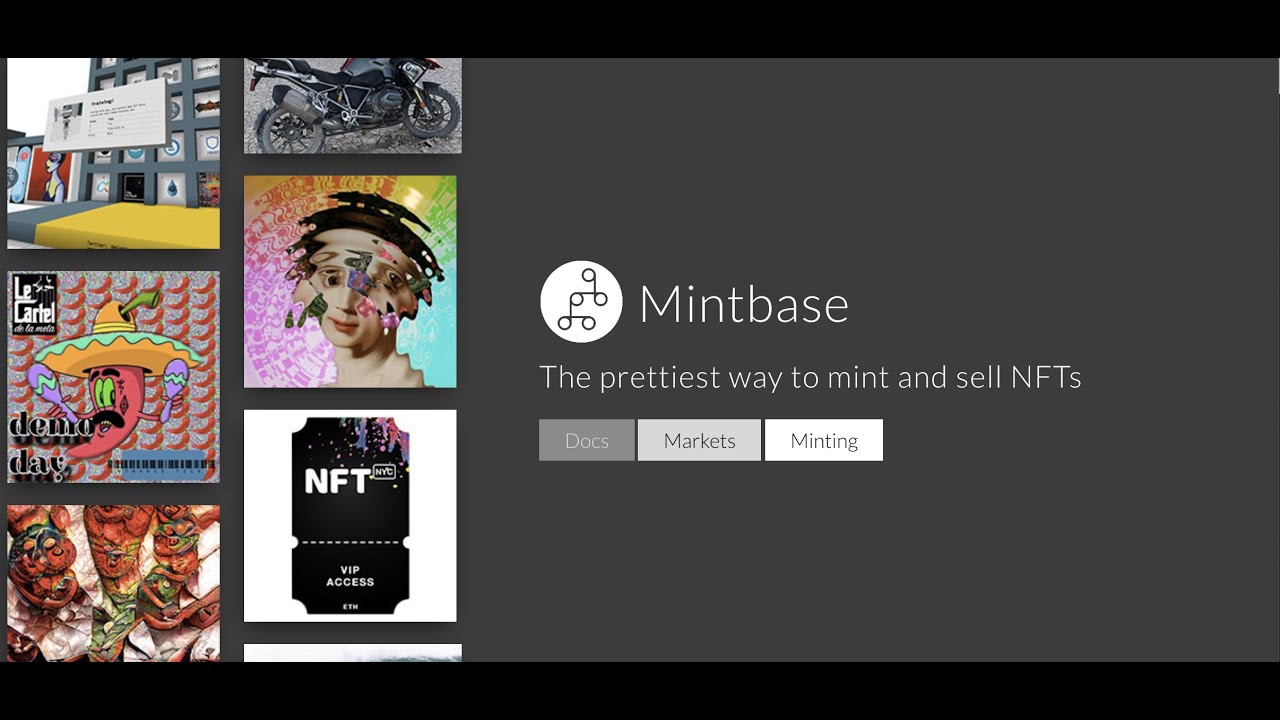Select the Minting button
Screen dimensions: 1280x720
pos(824,440)
